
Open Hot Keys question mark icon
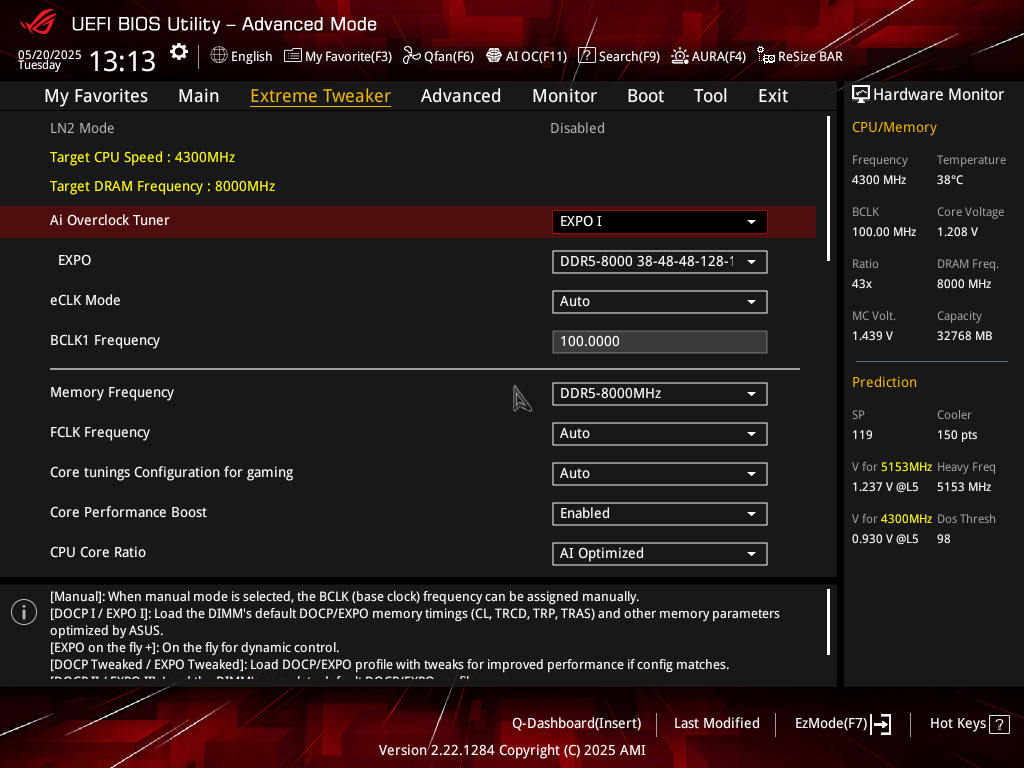999,724
